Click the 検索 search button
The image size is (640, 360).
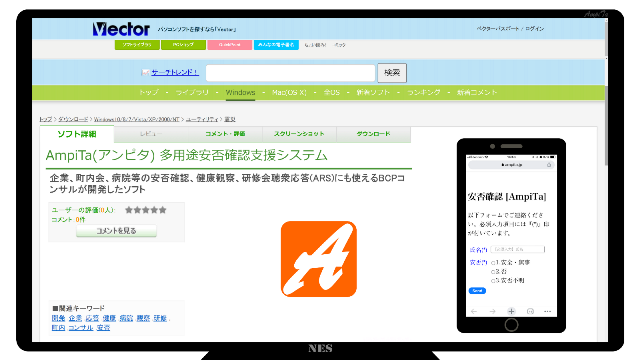click(x=392, y=73)
